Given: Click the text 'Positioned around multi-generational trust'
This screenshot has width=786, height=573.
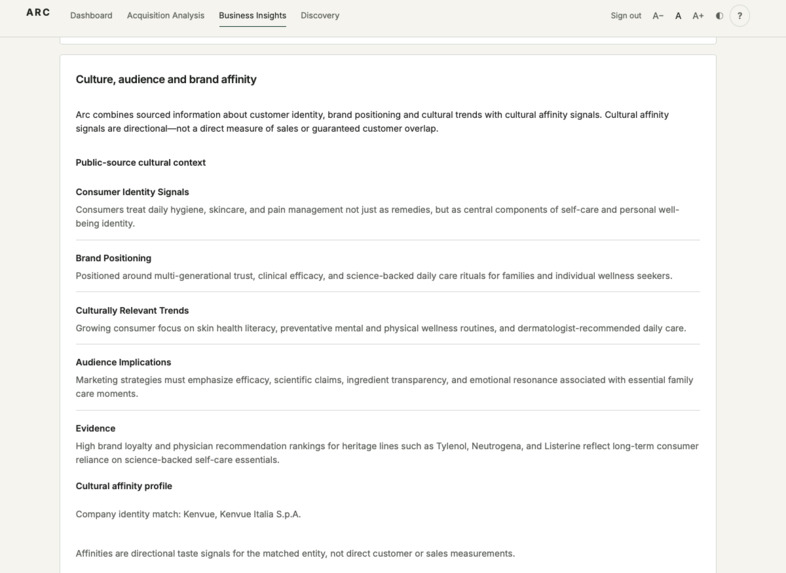Looking at the screenshot, I should point(374,276).
